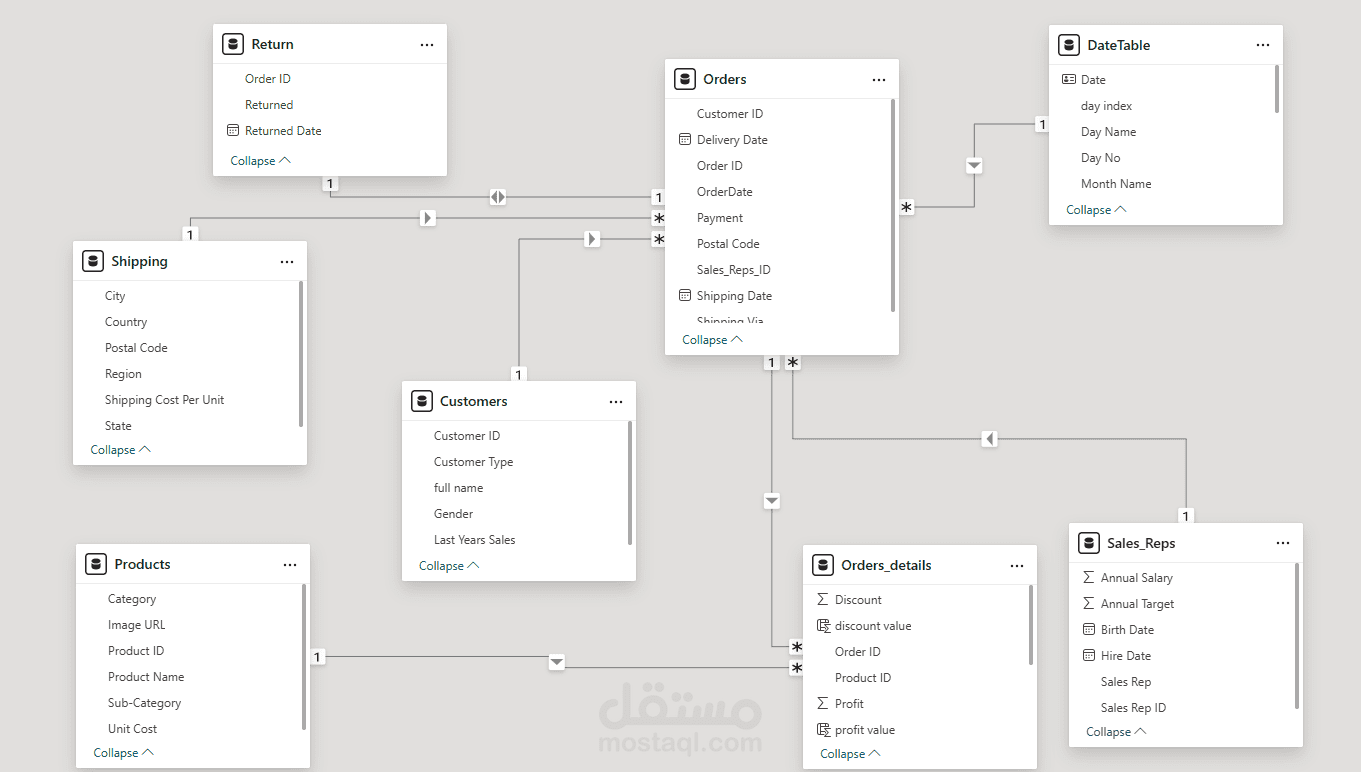Click the Products table database icon
Image resolution: width=1361 pixels, height=772 pixels.
click(x=96, y=564)
